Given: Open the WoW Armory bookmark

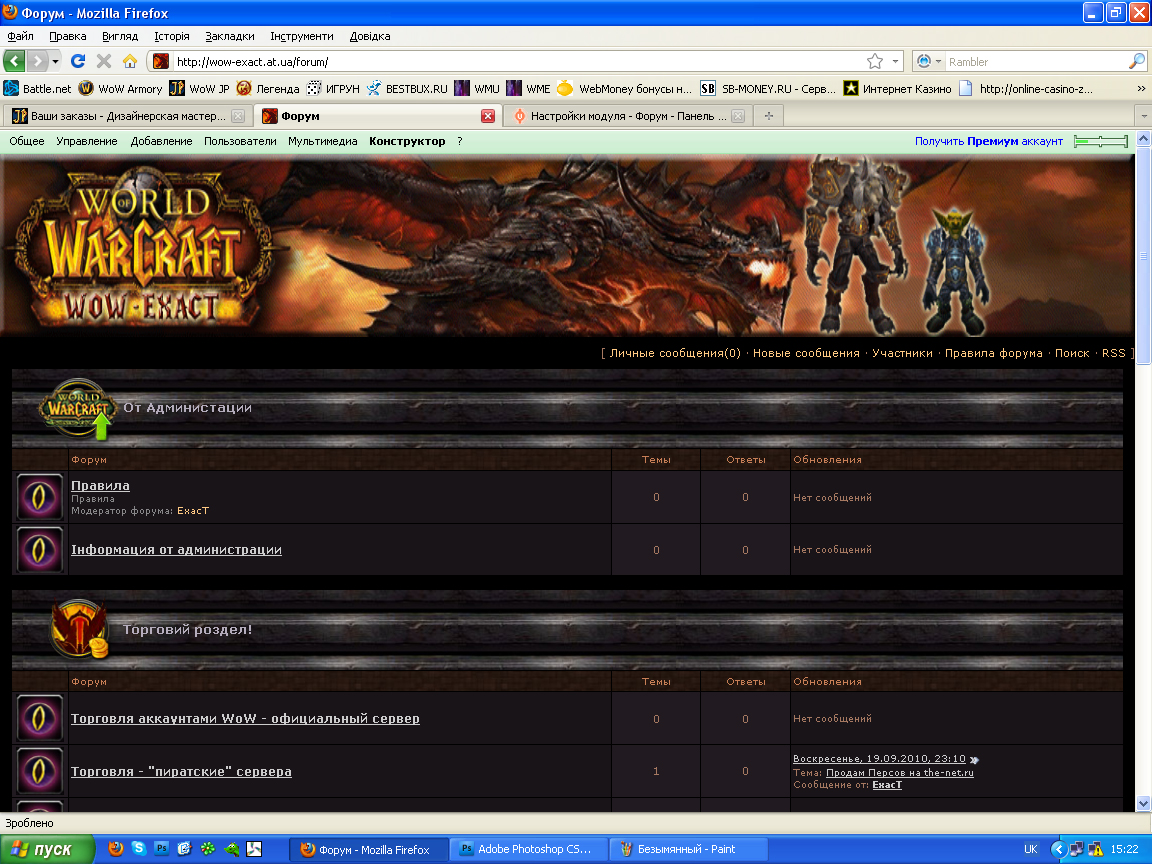Looking at the screenshot, I should (x=120, y=89).
